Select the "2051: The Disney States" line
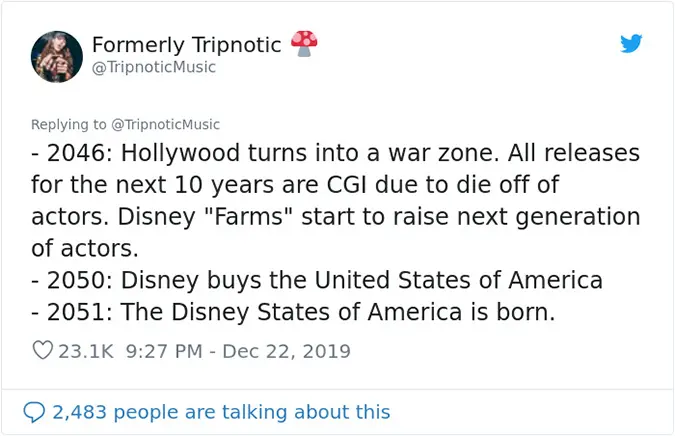 pyautogui.click(x=293, y=312)
